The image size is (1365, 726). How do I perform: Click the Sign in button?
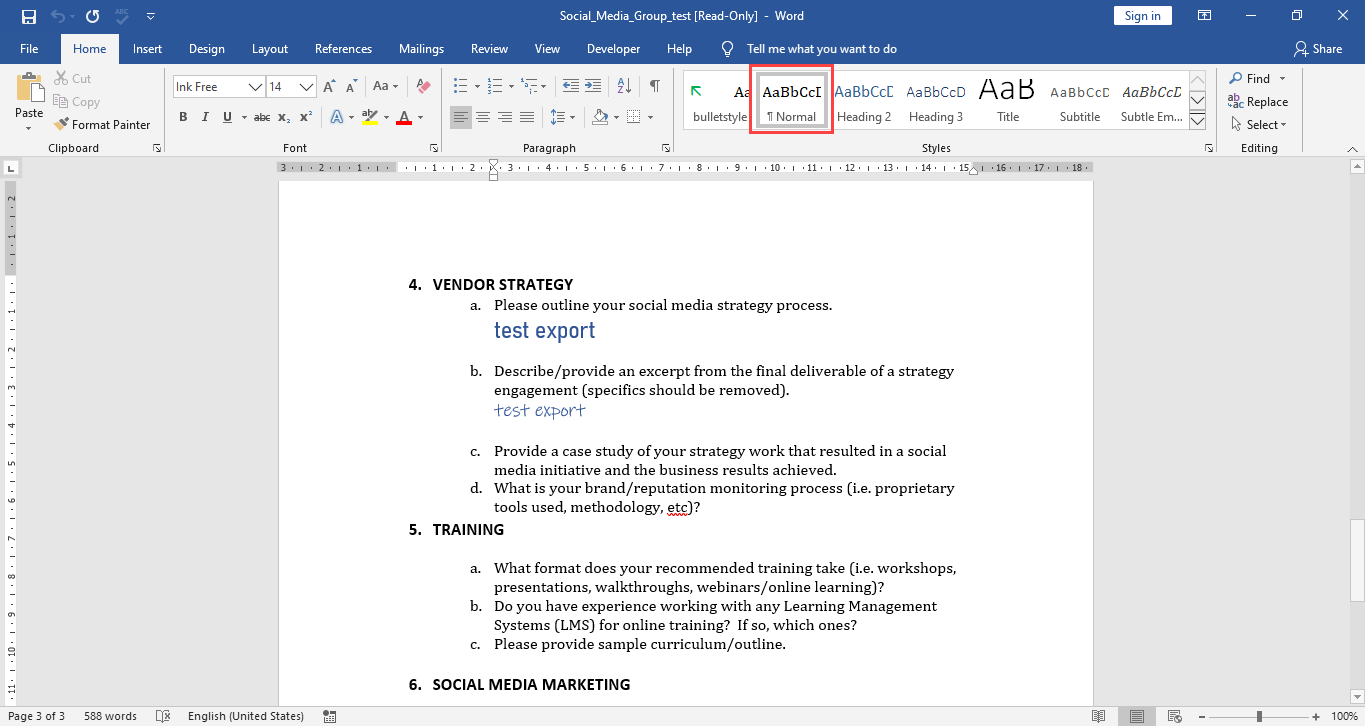click(x=1143, y=16)
